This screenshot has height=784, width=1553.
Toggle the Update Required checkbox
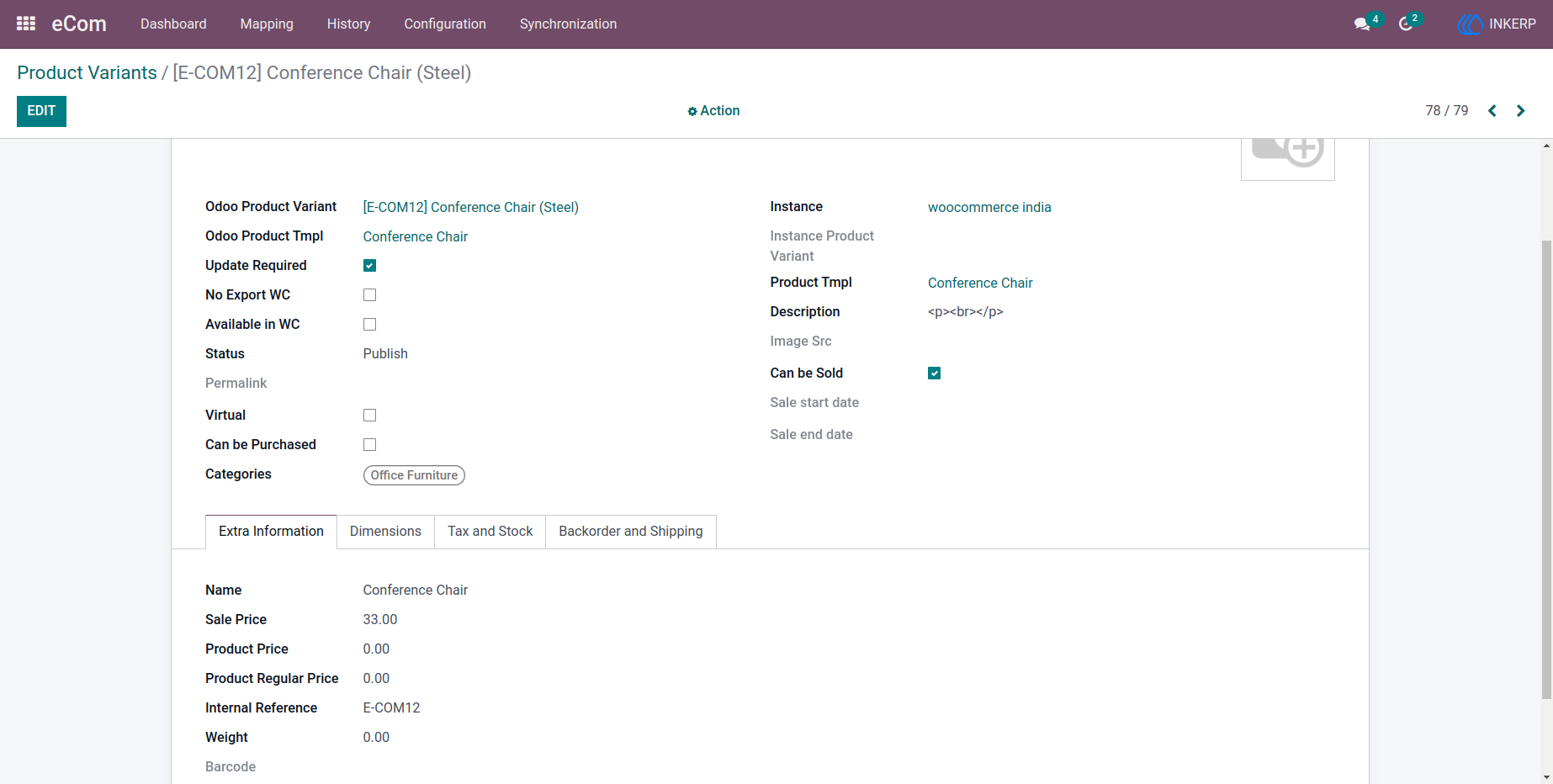tap(369, 266)
